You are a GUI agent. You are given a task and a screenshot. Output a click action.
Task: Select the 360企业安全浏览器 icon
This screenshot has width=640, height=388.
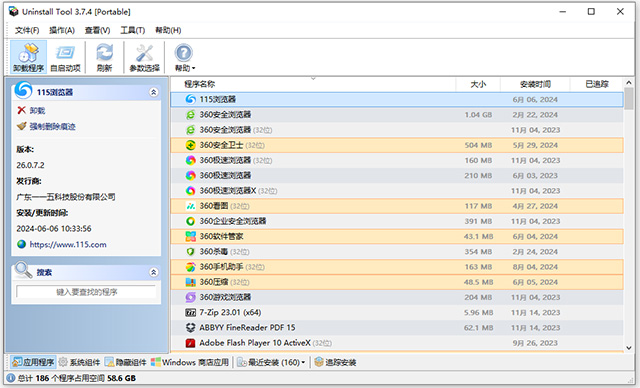pyautogui.click(x=191, y=221)
